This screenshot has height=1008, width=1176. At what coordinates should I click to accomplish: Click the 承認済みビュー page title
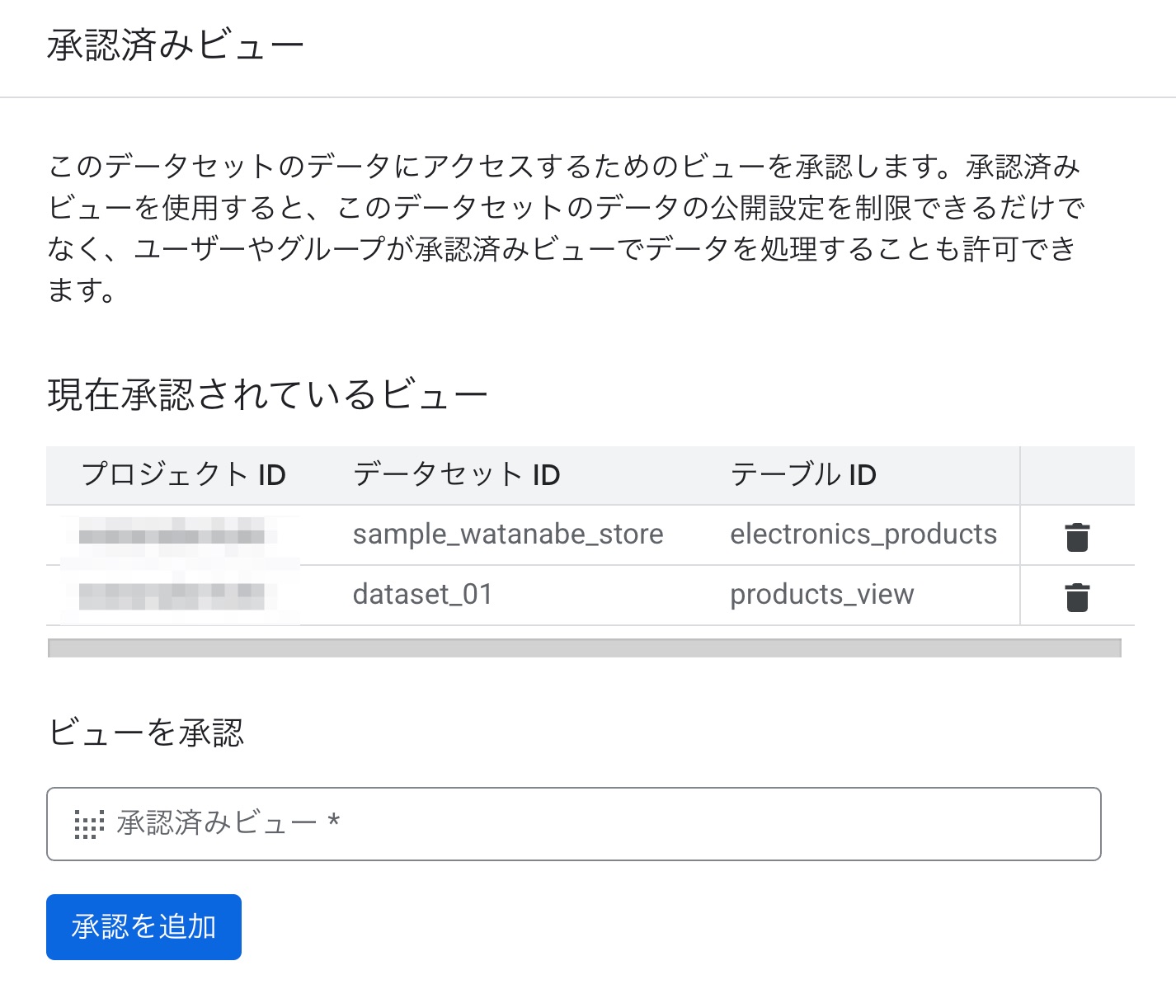(176, 45)
